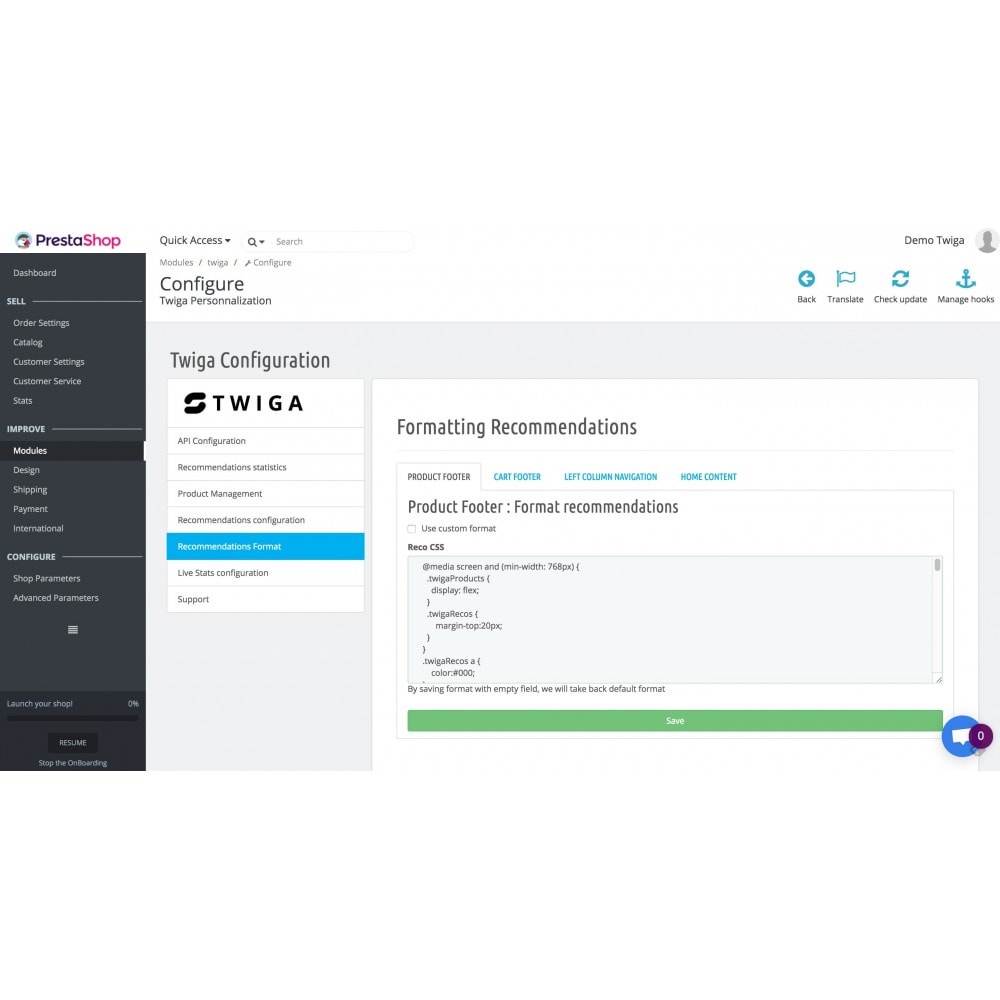Click the magnifier search icon dropdown
1000x1000 pixels.
coord(256,242)
